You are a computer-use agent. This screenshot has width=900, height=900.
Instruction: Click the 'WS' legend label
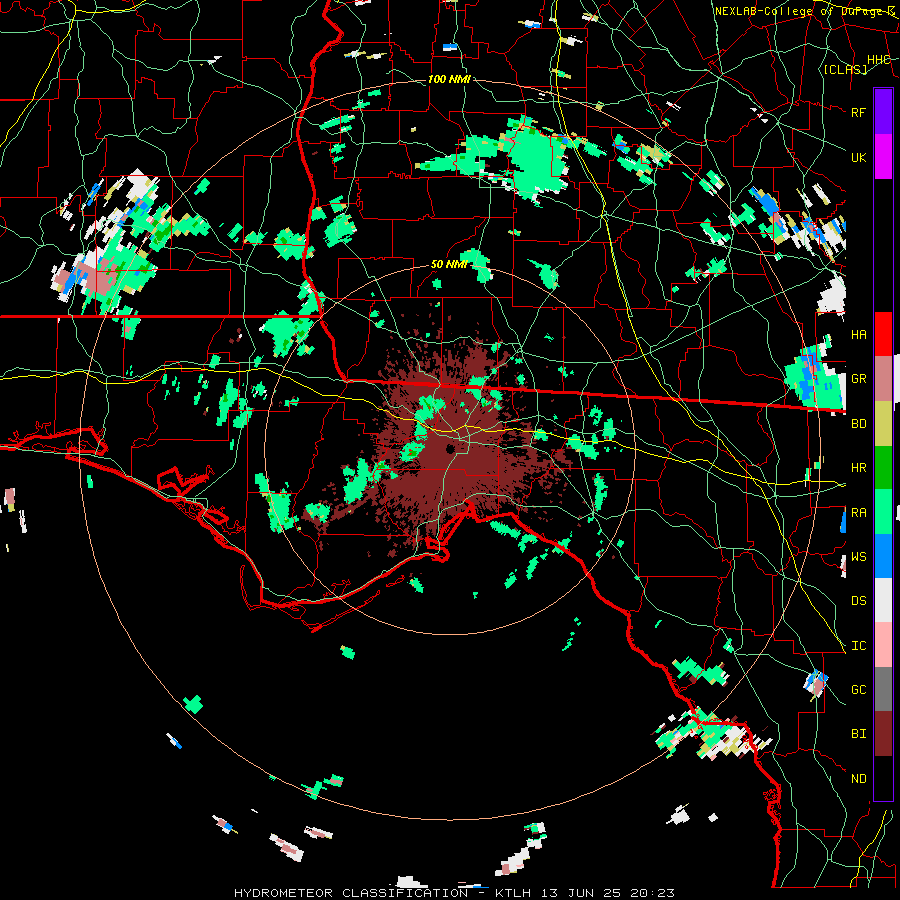[858, 556]
